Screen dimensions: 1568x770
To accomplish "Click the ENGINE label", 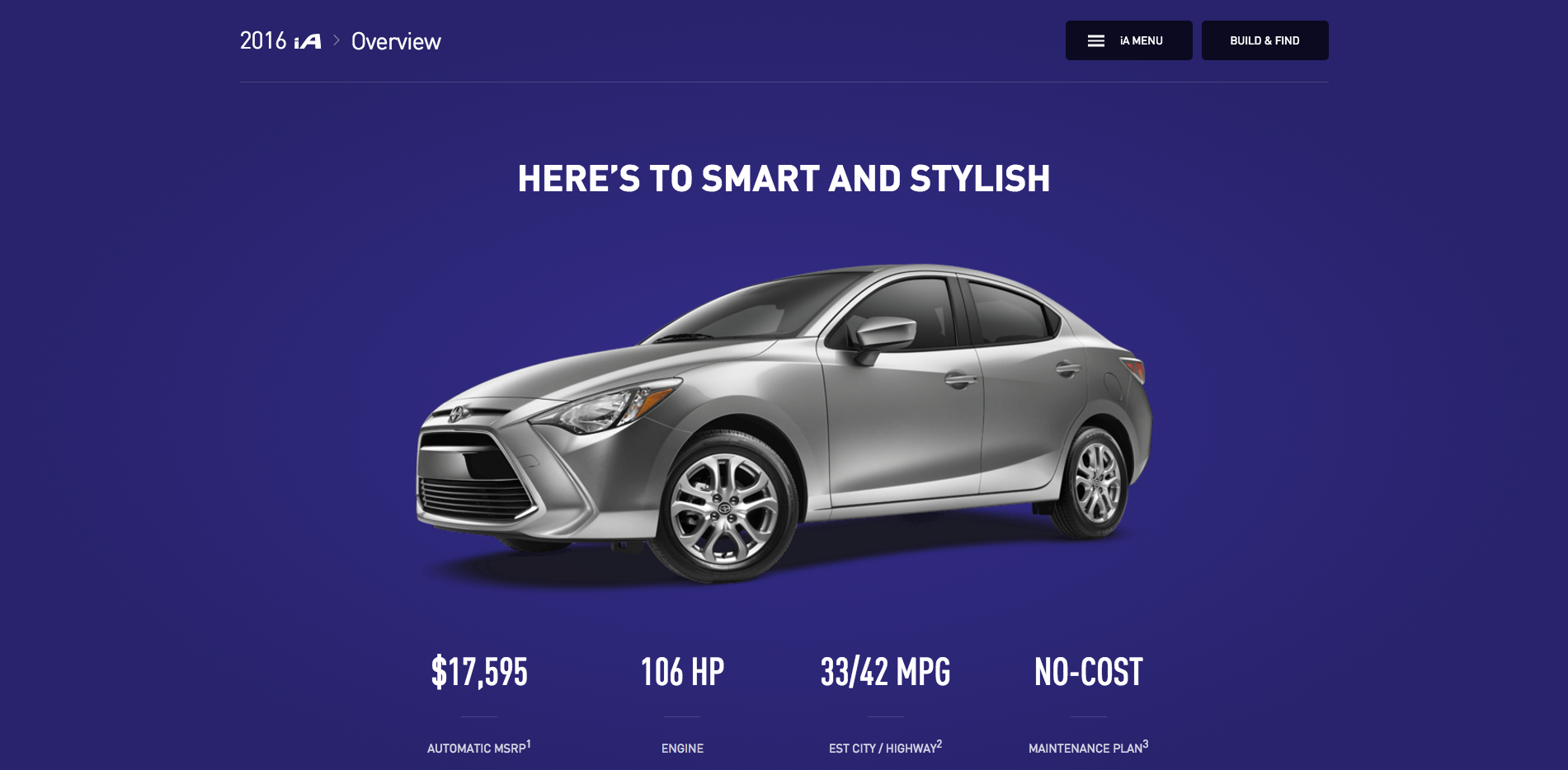I will tap(682, 749).
